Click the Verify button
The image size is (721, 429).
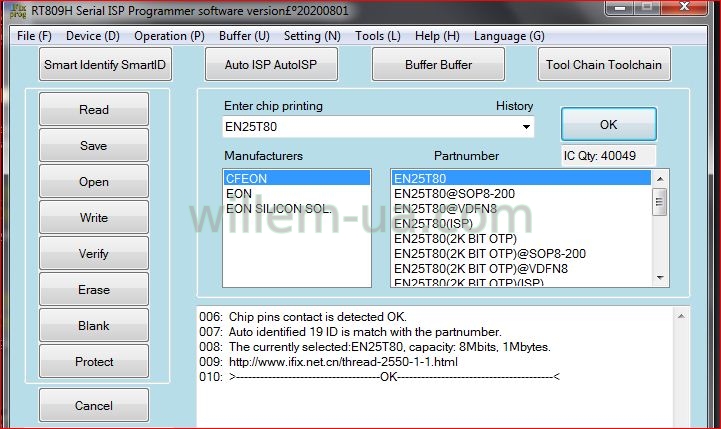(94, 253)
